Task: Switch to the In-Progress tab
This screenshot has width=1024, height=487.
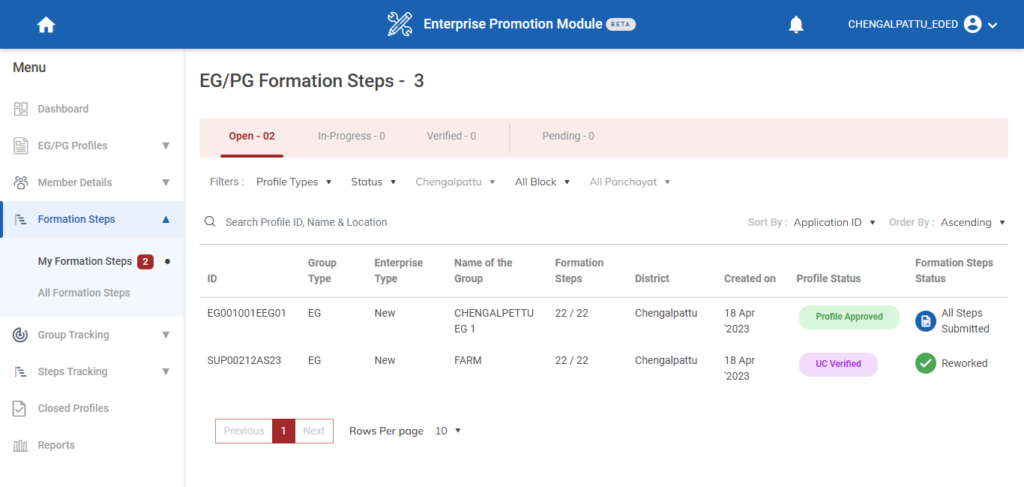Action: 351,136
